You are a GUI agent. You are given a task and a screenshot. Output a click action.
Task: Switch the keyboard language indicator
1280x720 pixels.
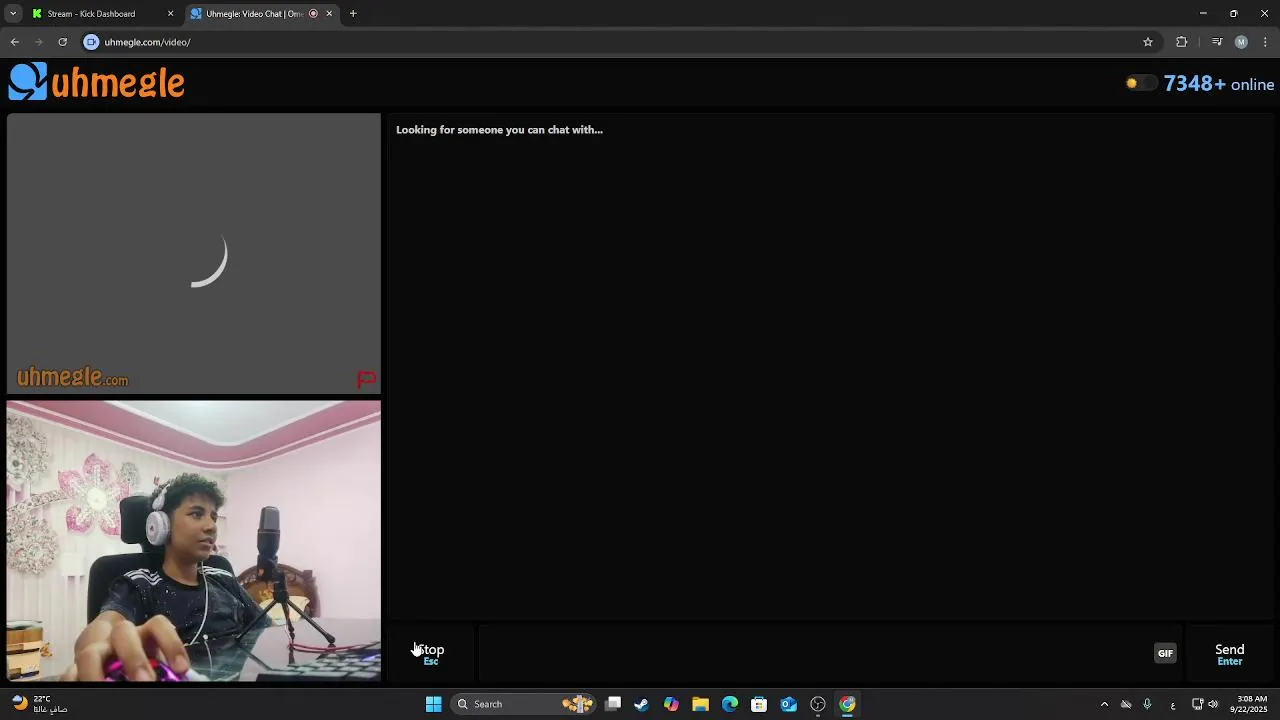pos(1173,705)
